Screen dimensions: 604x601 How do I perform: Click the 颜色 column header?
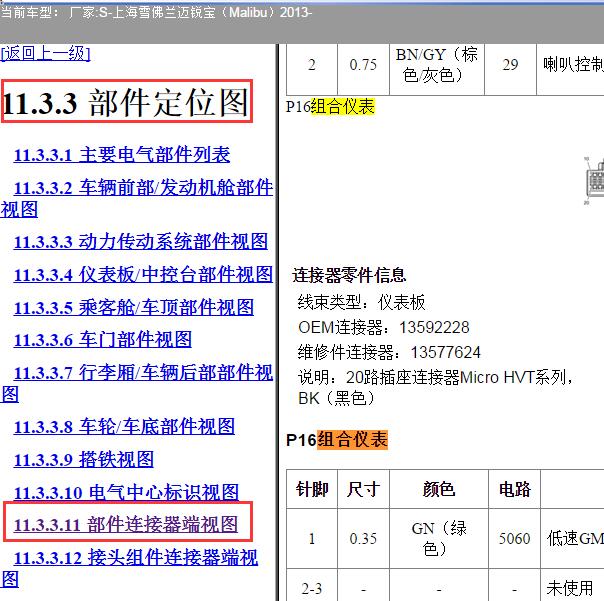click(x=439, y=489)
